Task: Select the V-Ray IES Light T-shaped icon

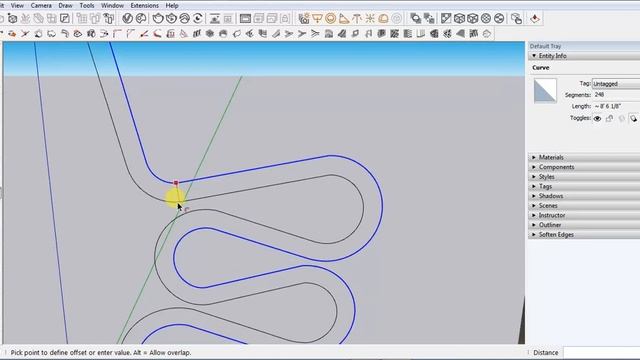Action: pos(357,18)
